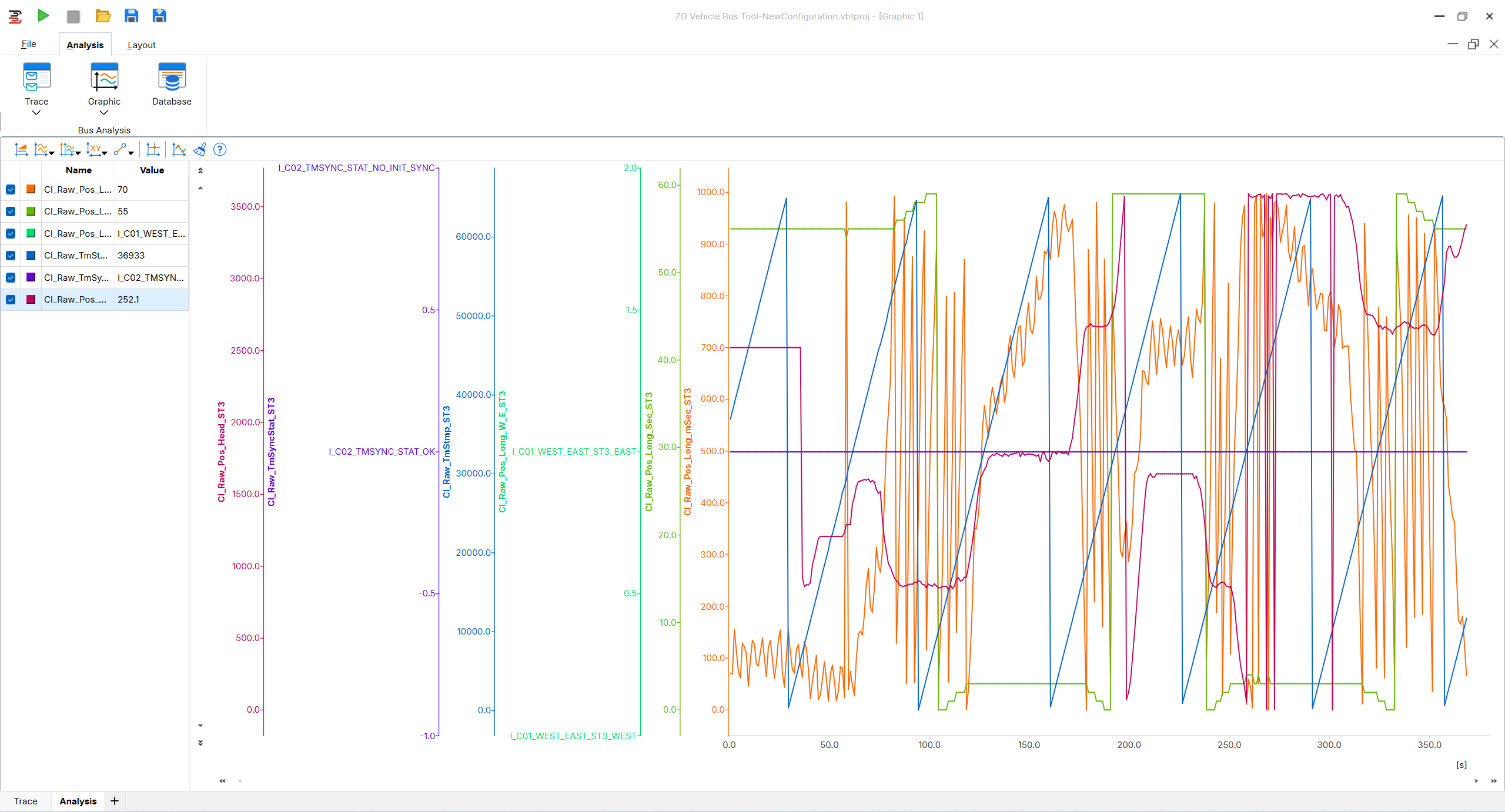Open the Database tool in ribbon
Viewport: 1505px width, 812px height.
pos(172,85)
